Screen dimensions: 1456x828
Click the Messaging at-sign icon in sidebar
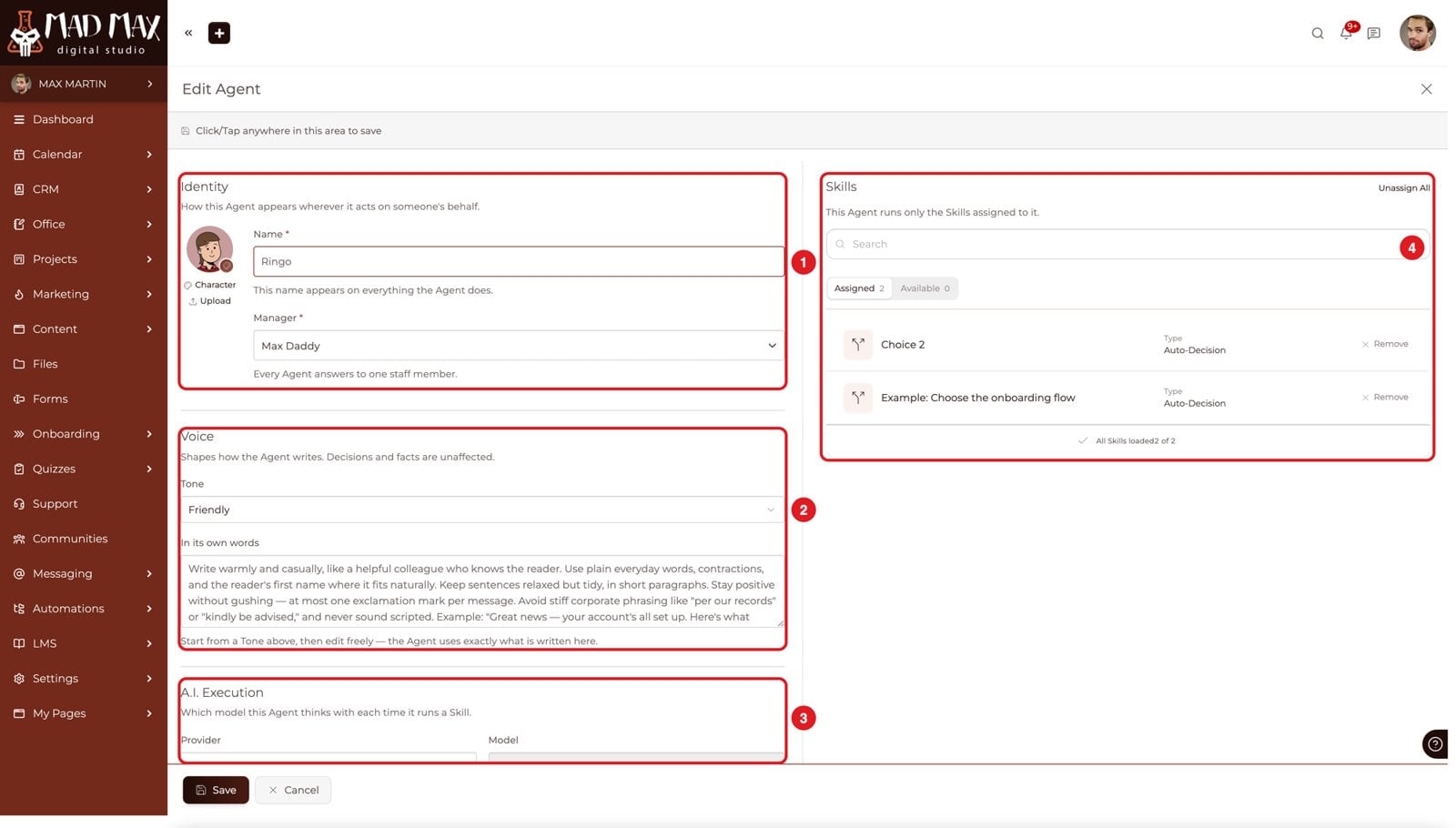pyautogui.click(x=19, y=574)
